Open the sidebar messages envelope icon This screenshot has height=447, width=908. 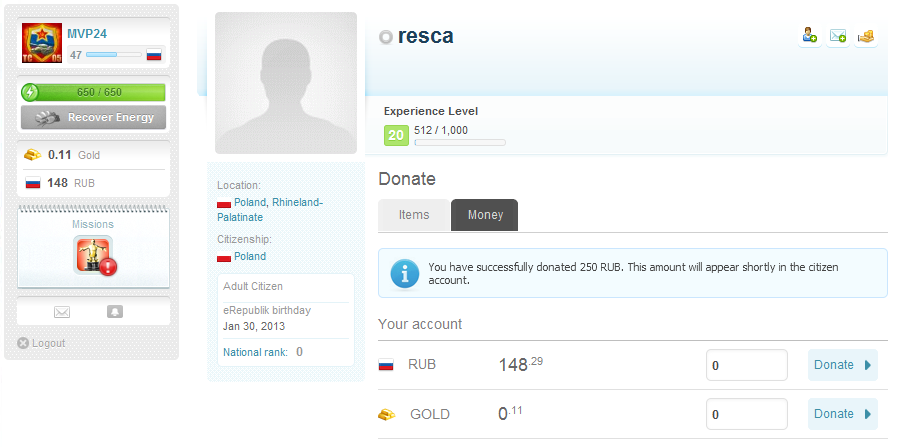tap(62, 312)
